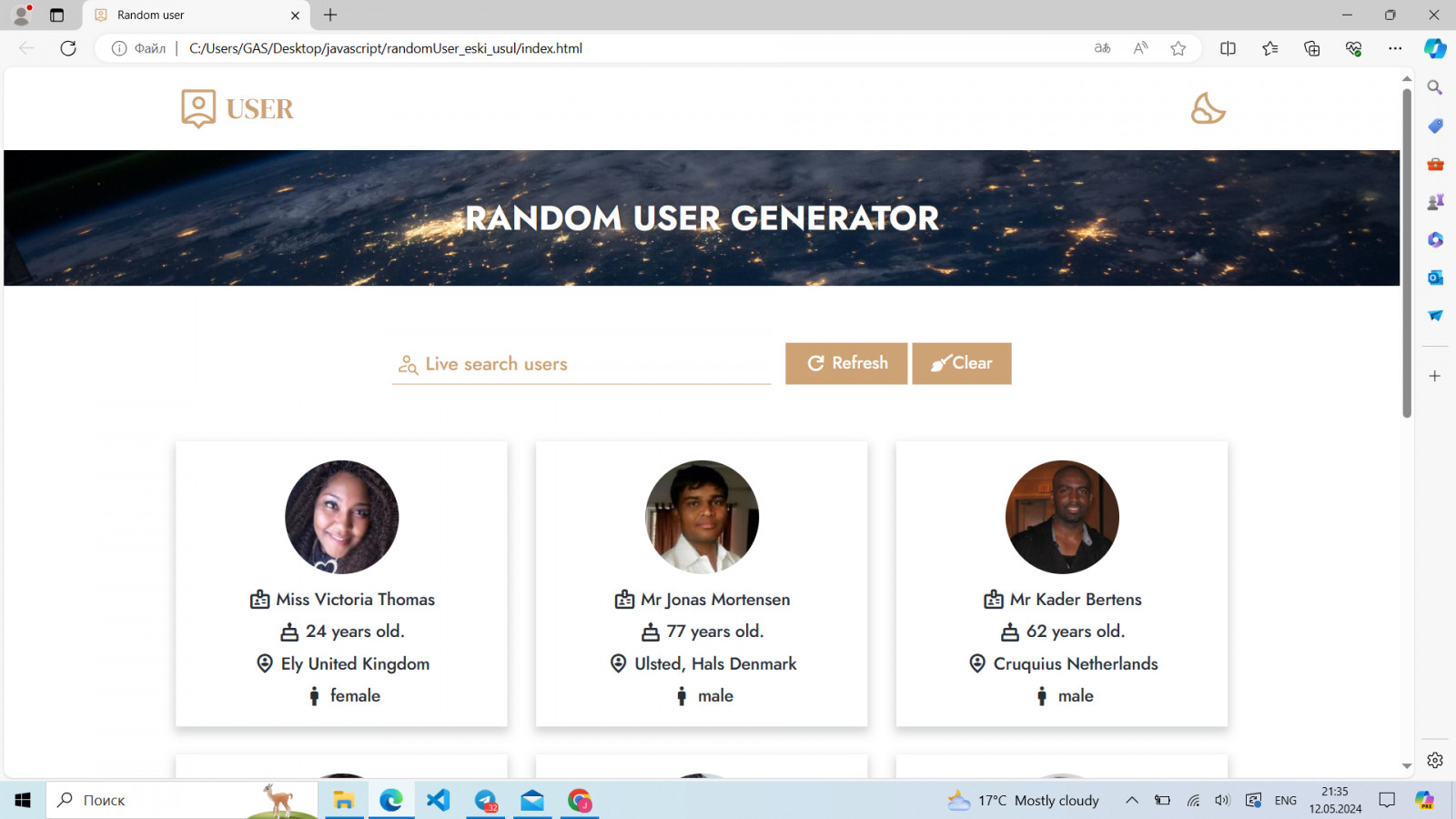Add current page to favorites star
The width and height of the screenshot is (1456, 819).
point(1178,48)
